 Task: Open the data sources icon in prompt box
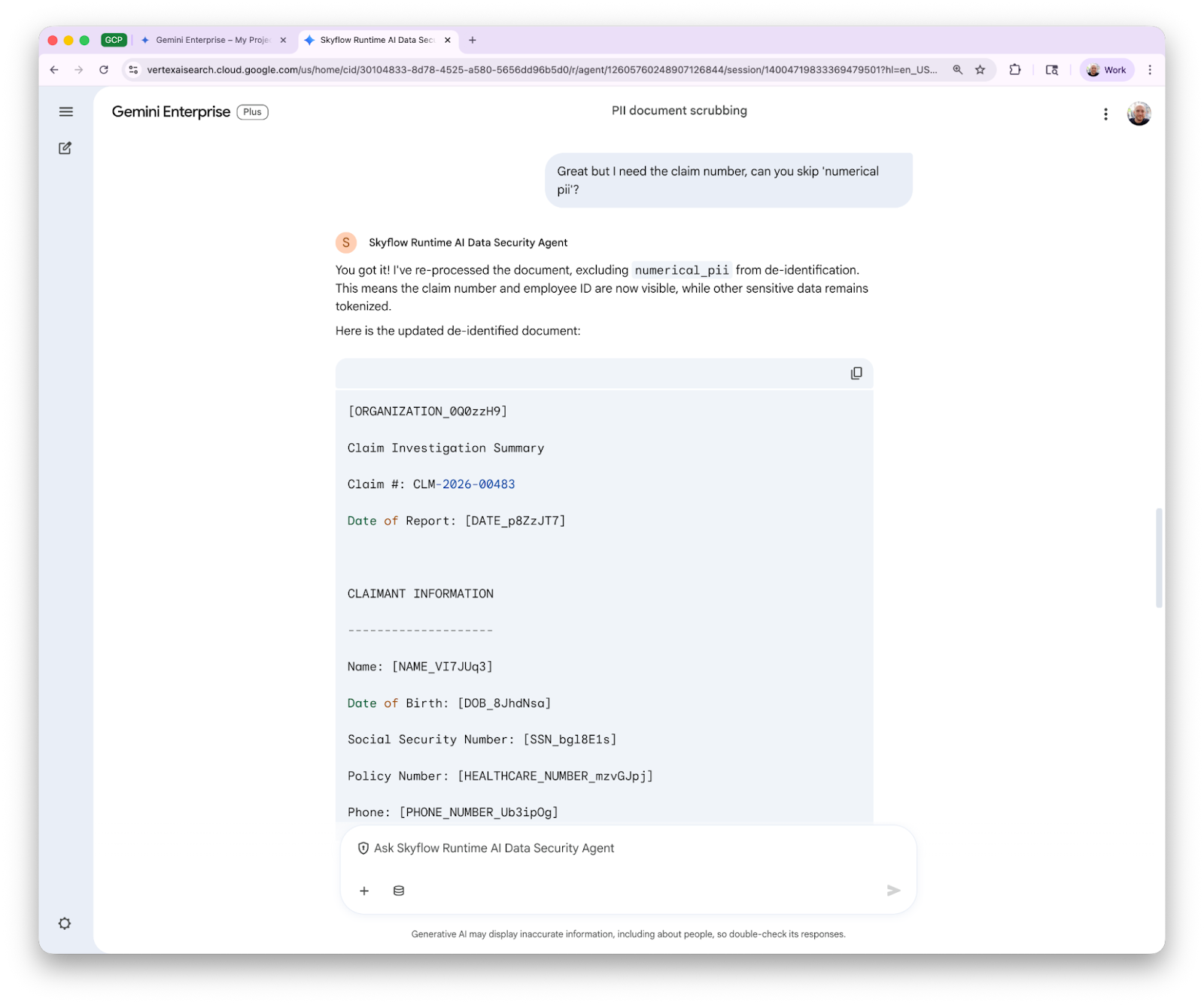click(x=399, y=891)
